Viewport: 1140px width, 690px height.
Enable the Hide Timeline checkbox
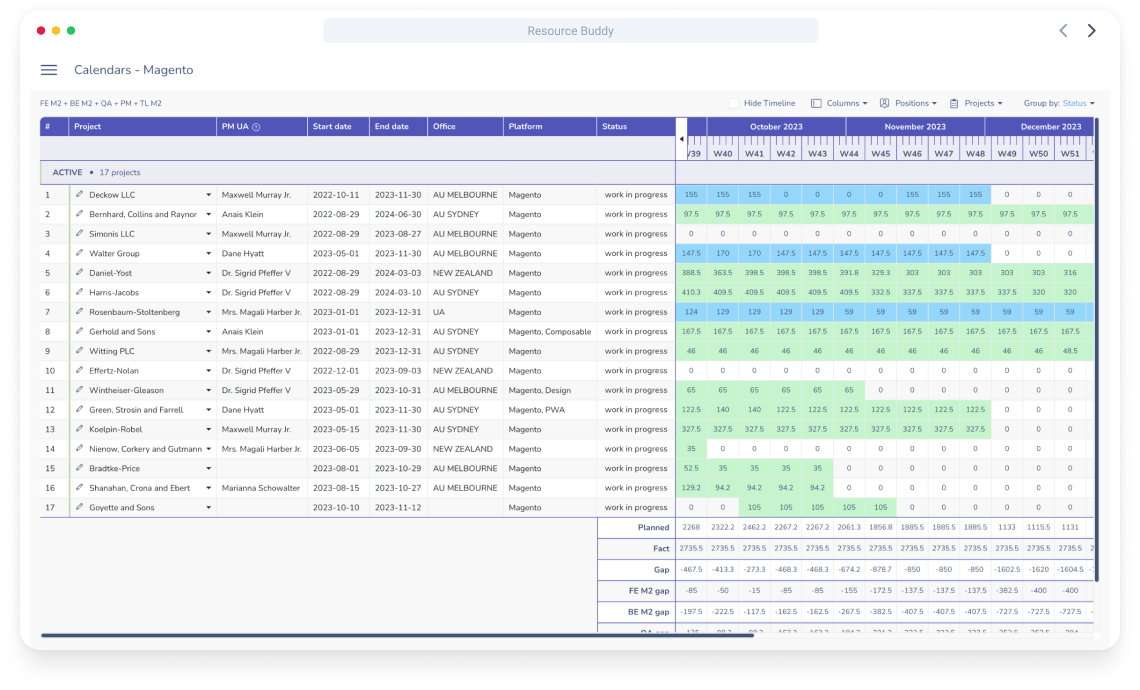click(x=734, y=103)
